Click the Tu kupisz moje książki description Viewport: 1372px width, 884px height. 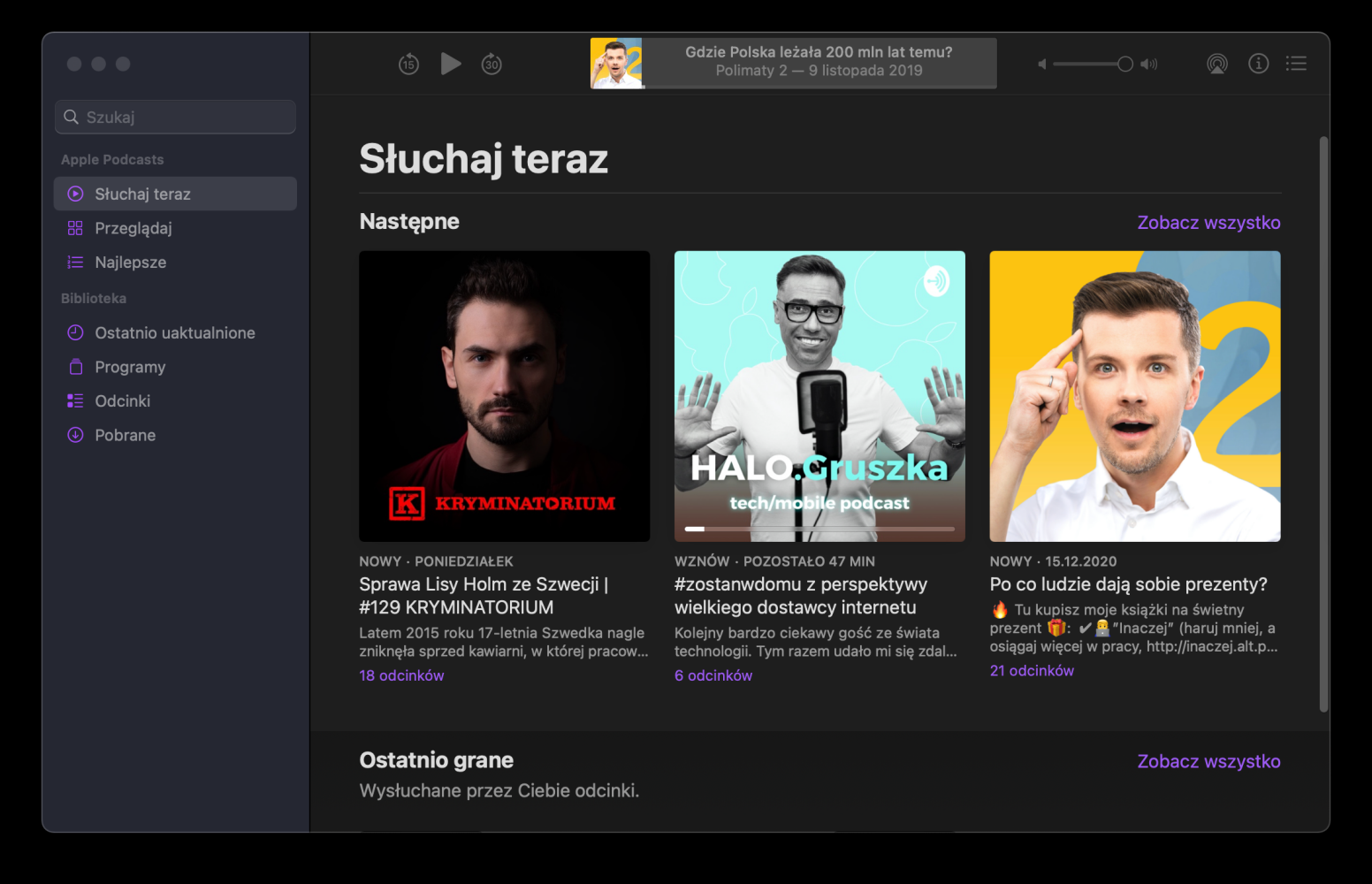pos(1134,629)
